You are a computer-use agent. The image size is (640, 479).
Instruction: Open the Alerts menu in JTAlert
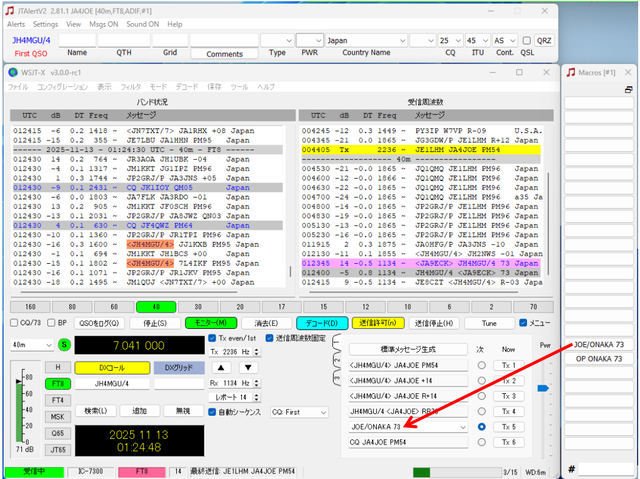tap(16, 22)
